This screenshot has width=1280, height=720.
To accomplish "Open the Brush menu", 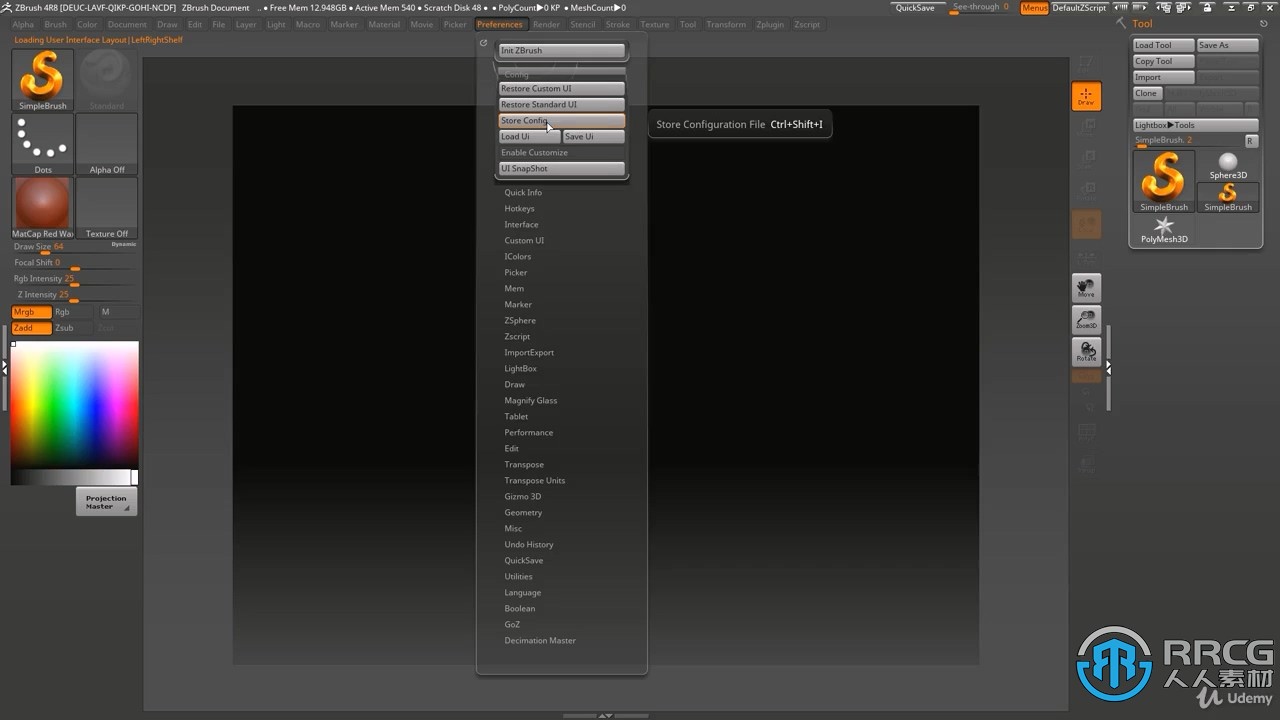I will pos(56,24).
